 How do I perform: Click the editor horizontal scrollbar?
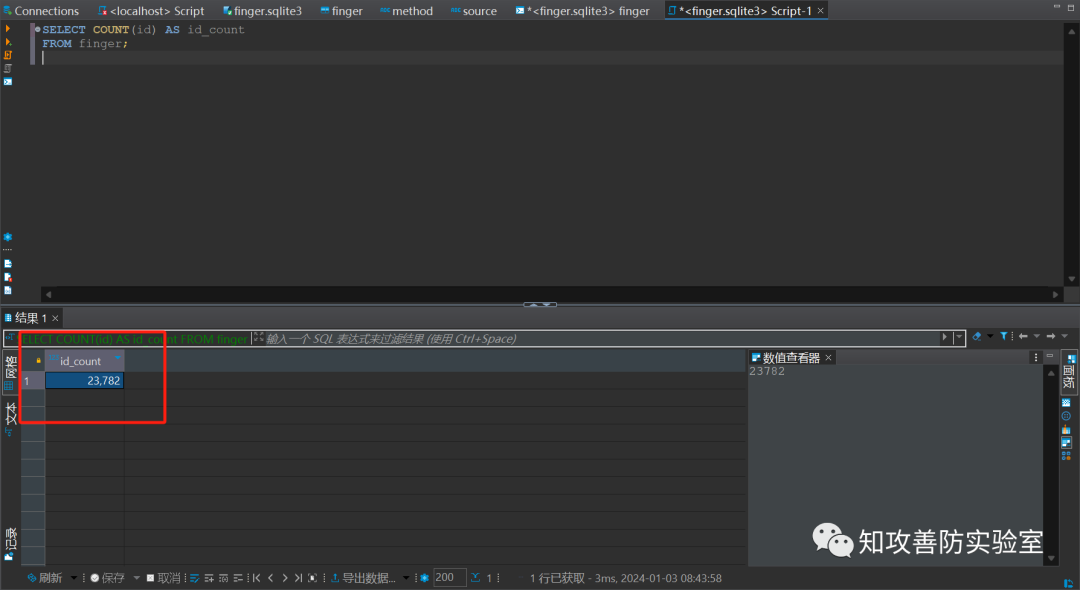[551, 294]
